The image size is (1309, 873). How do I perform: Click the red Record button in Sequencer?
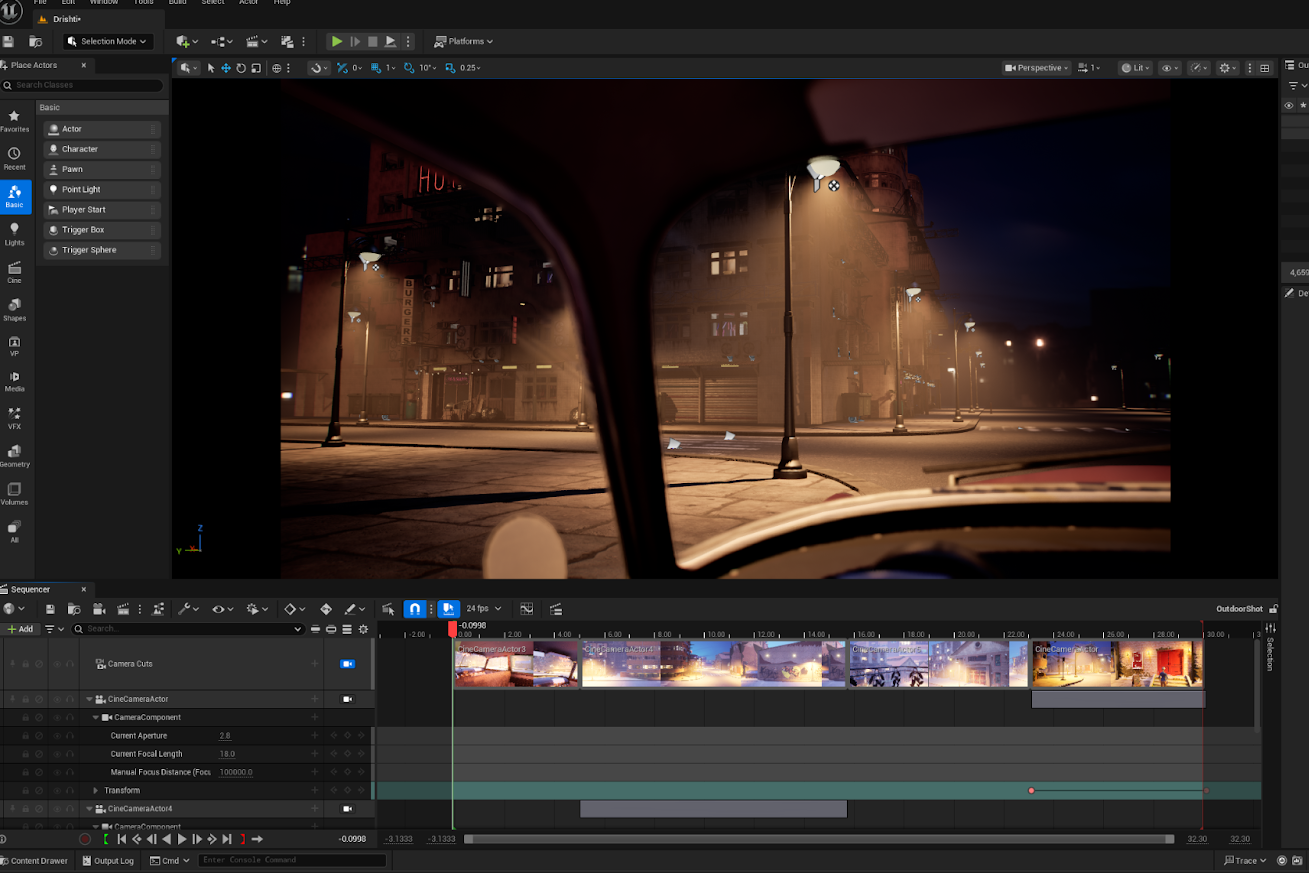(x=85, y=839)
